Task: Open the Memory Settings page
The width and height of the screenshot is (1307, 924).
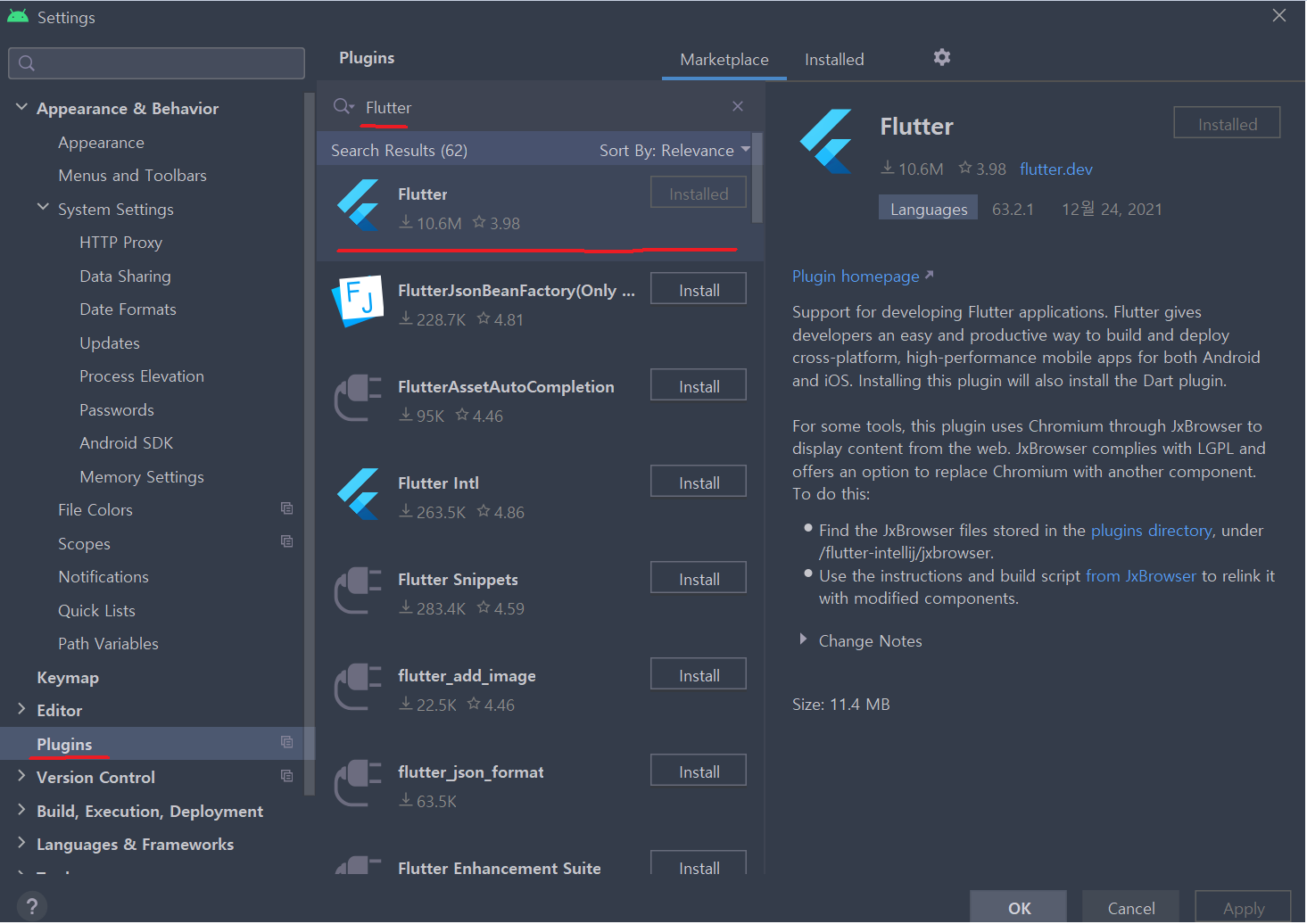Action: coord(142,477)
